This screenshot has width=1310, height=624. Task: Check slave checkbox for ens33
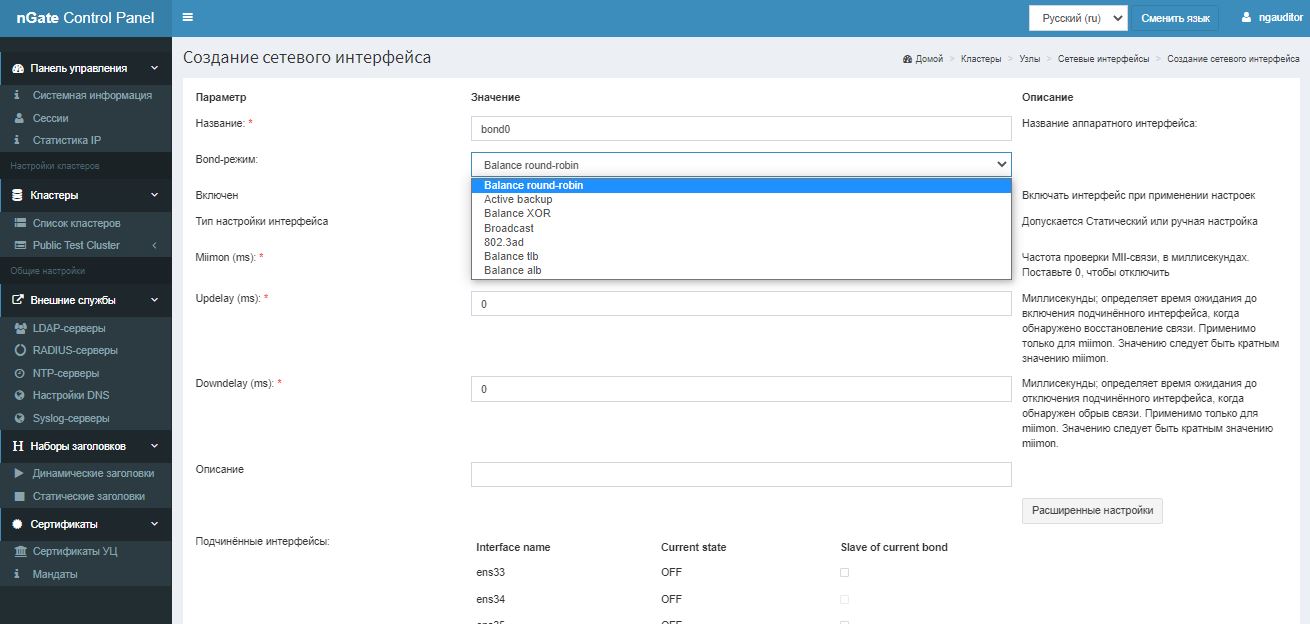[844, 573]
